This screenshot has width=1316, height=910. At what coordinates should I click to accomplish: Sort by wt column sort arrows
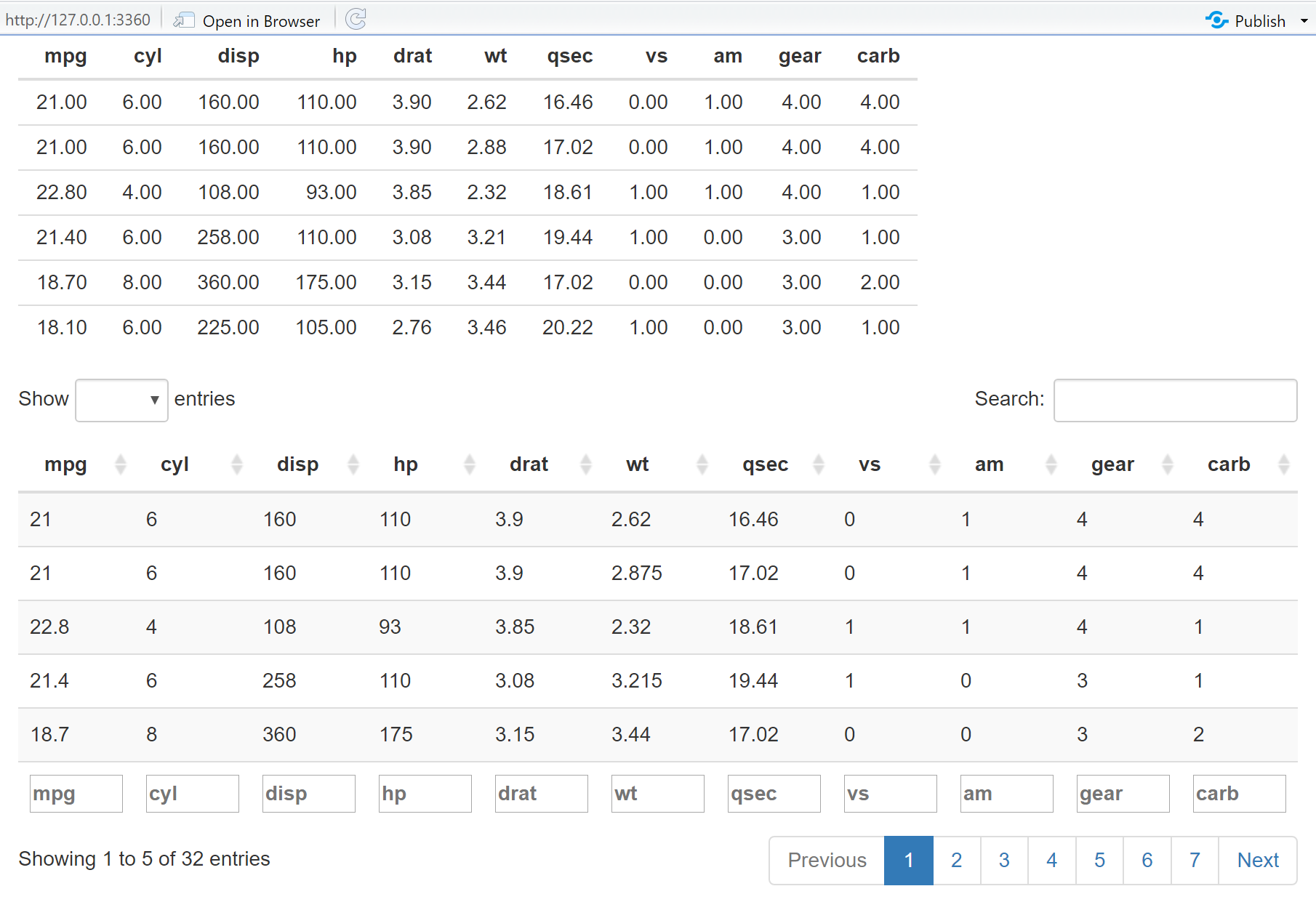702,464
